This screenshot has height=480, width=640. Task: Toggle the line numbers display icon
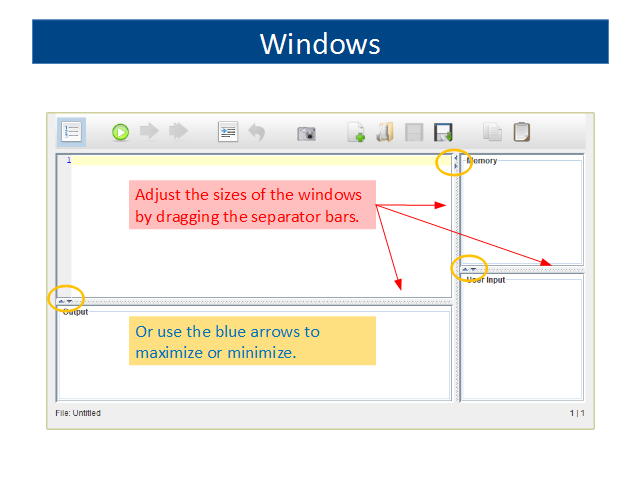pos(71,132)
